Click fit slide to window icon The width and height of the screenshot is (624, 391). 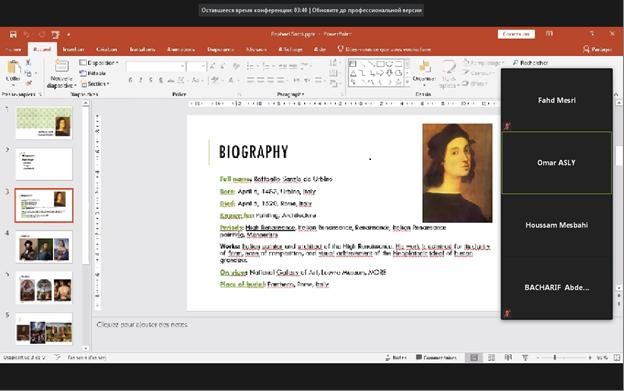tap(616, 358)
